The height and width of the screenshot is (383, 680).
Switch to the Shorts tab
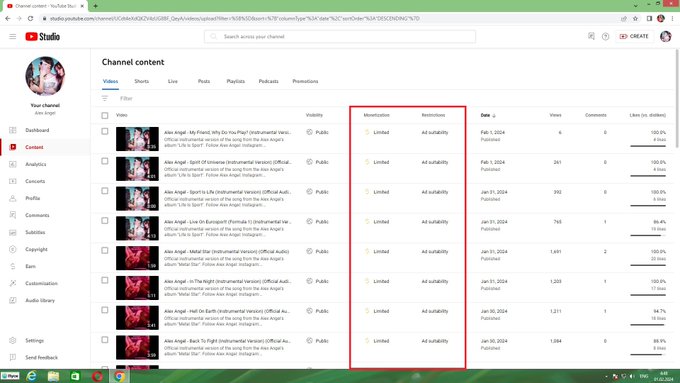(x=141, y=81)
